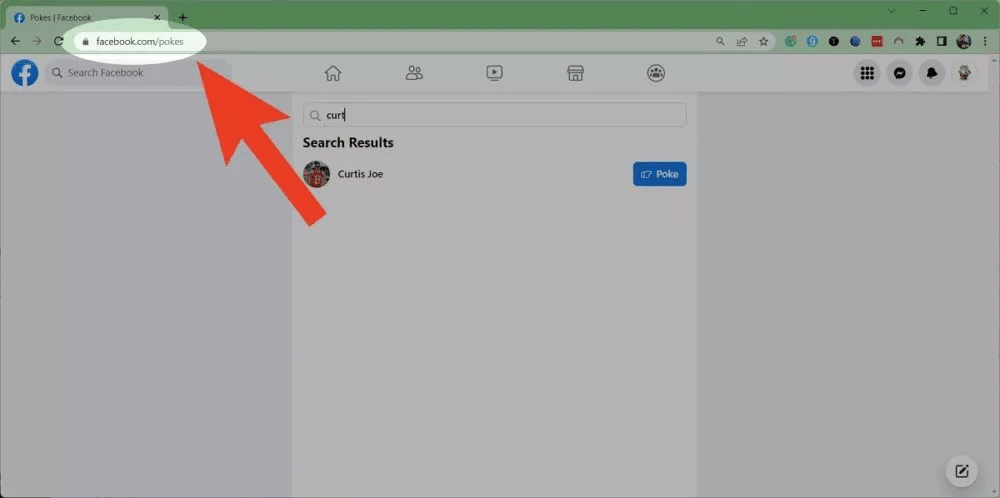Open the Chrome three-dot menu

point(985,42)
